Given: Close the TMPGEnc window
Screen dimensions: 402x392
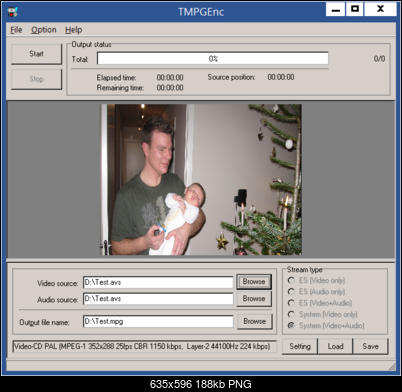Looking at the screenshot, I should click(380, 9).
